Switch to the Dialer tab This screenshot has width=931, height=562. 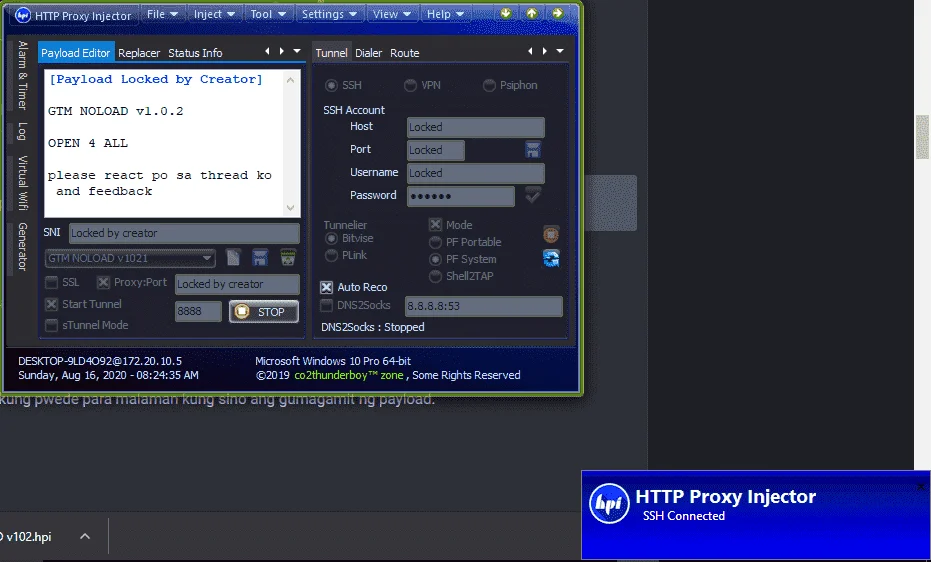coord(369,53)
